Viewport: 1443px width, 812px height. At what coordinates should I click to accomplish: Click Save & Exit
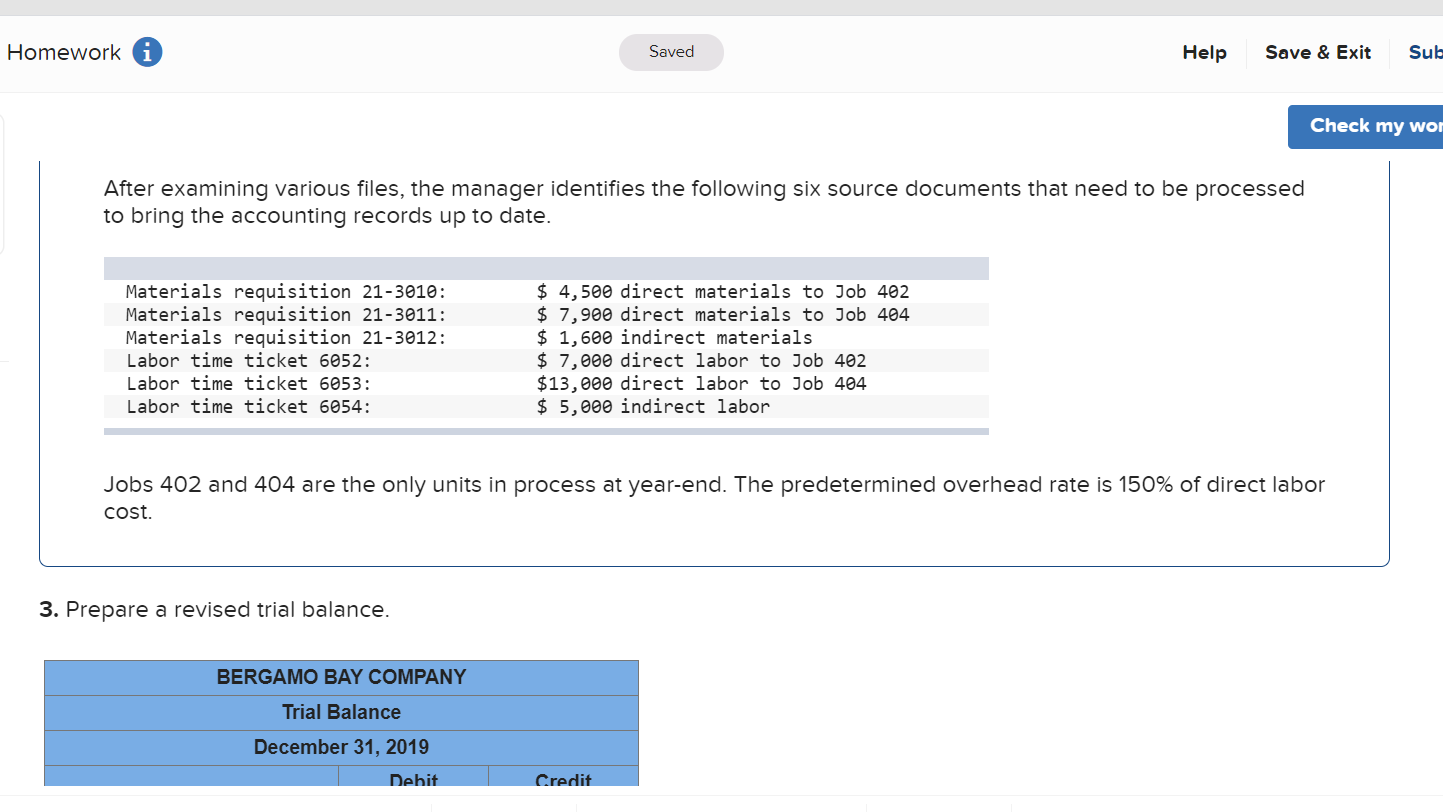coord(1318,52)
